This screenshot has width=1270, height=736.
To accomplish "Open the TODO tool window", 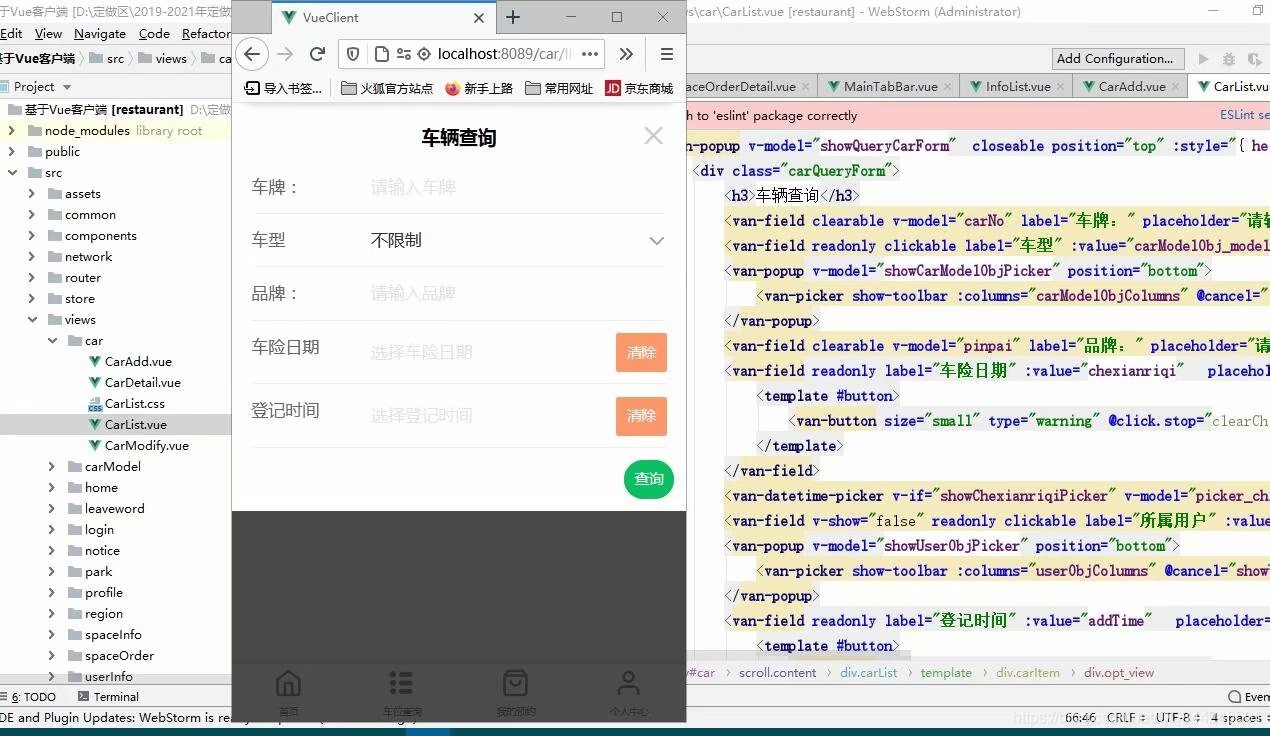I will [x=34, y=697].
